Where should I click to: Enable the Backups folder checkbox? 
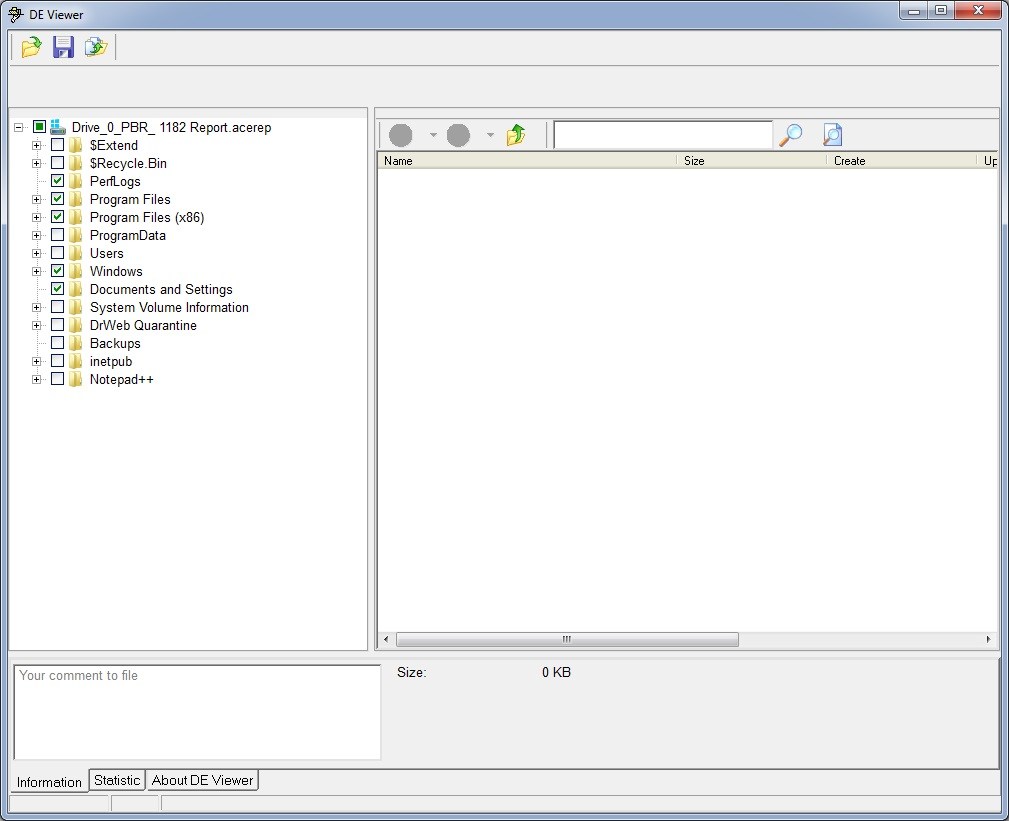click(x=58, y=343)
